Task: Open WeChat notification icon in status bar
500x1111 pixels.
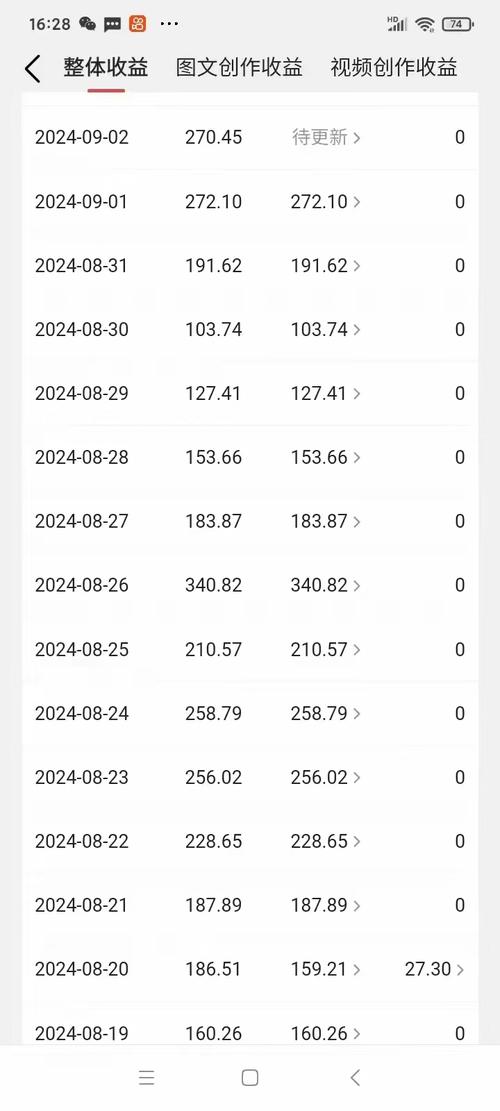Action: (x=88, y=24)
